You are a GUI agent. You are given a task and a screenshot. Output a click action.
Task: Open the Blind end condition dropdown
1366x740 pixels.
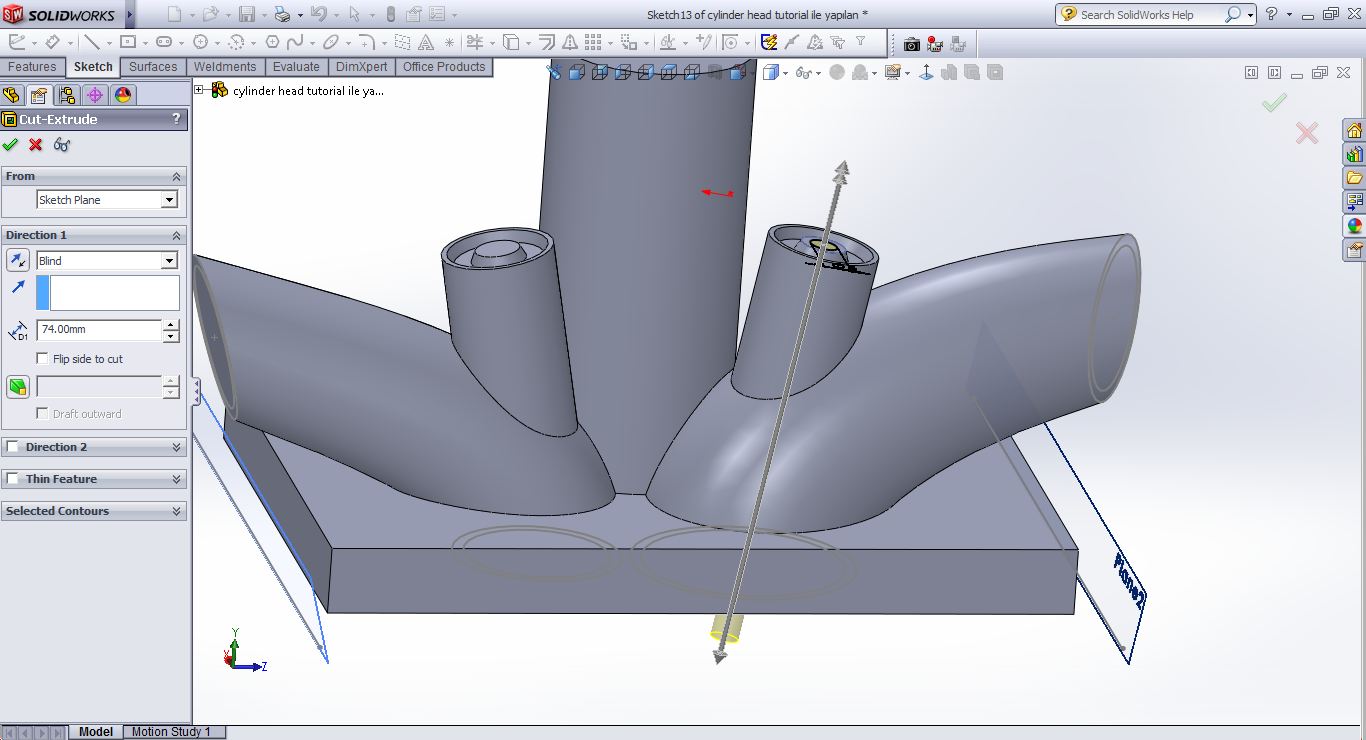coord(169,261)
